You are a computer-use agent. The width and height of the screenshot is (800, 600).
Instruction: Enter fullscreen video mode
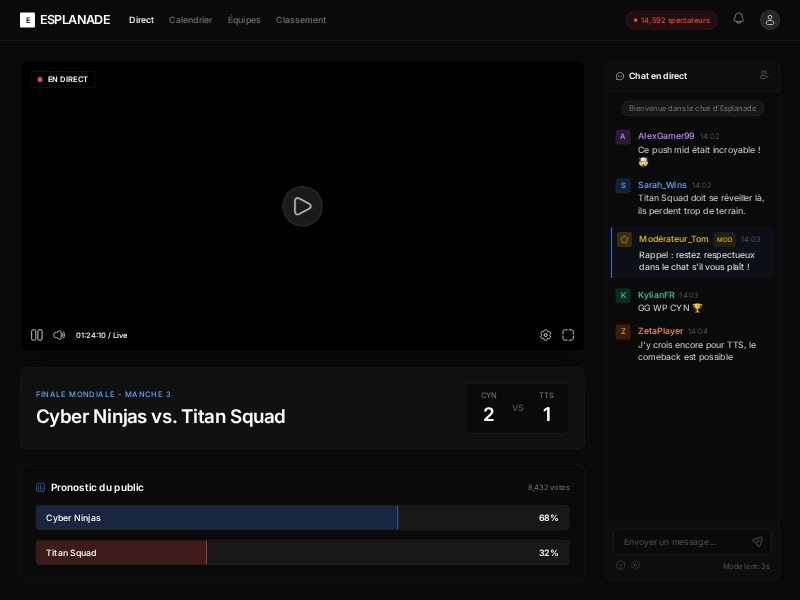tap(568, 335)
